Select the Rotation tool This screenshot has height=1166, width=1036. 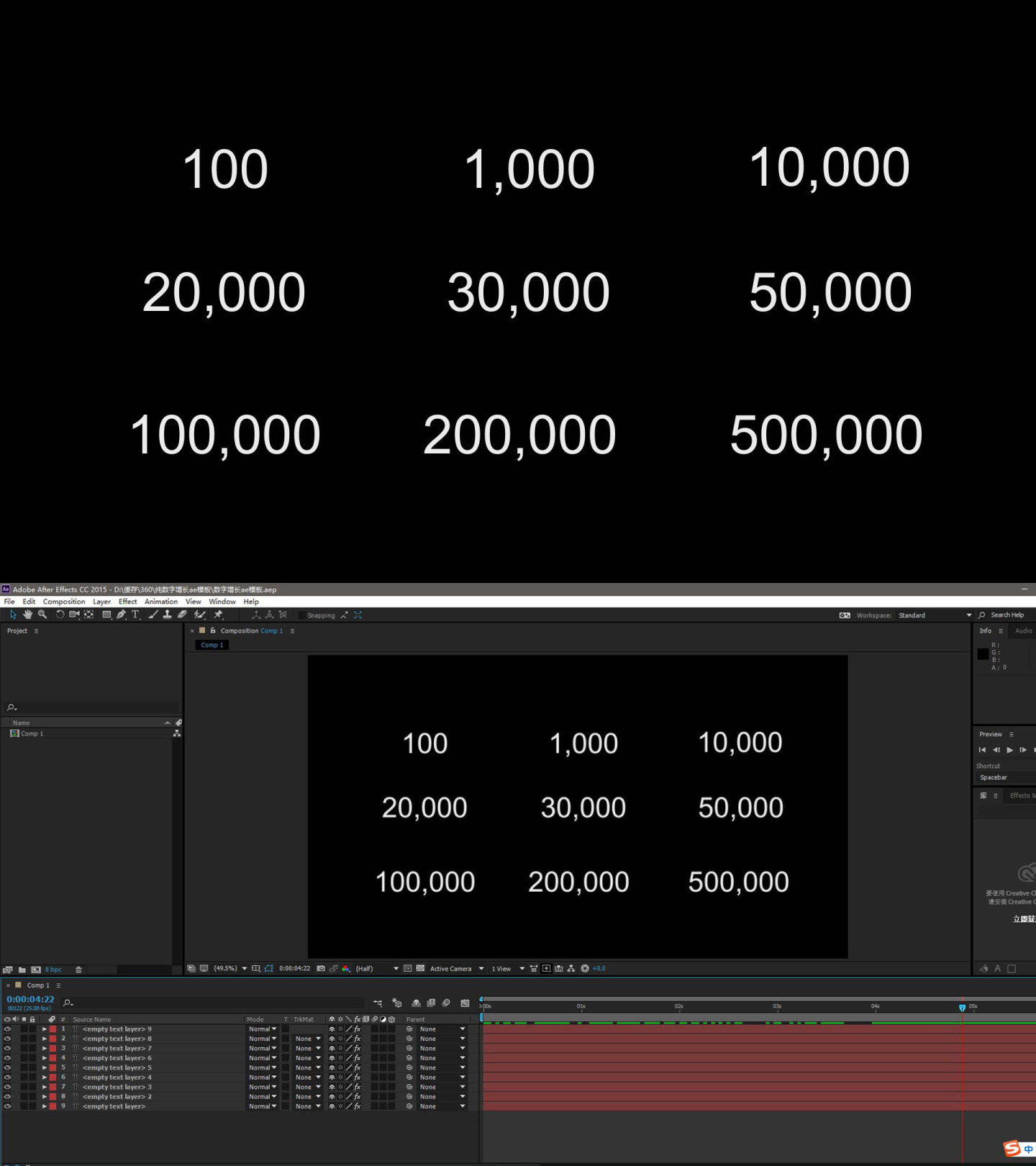(x=60, y=615)
